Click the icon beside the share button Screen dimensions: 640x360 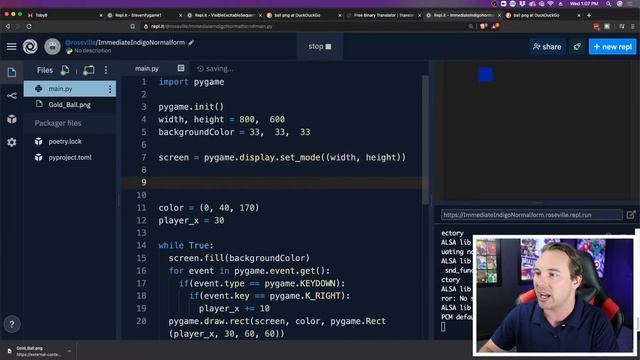577,47
